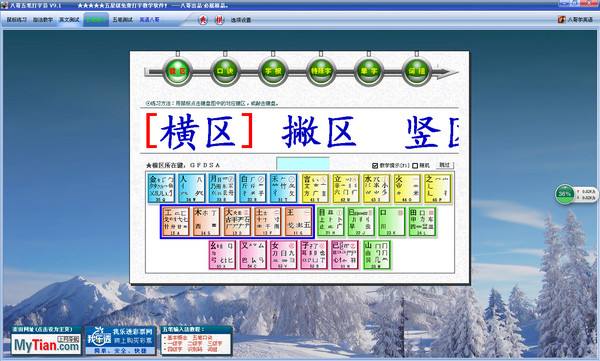Open the 一级字 tutorial link

pyautogui.click(x=174, y=344)
